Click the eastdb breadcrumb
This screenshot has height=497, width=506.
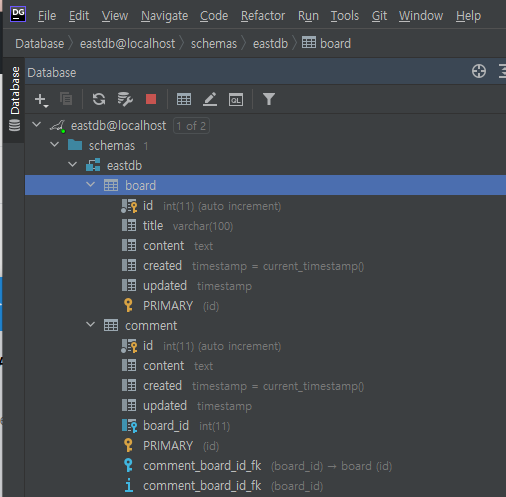pos(270,44)
